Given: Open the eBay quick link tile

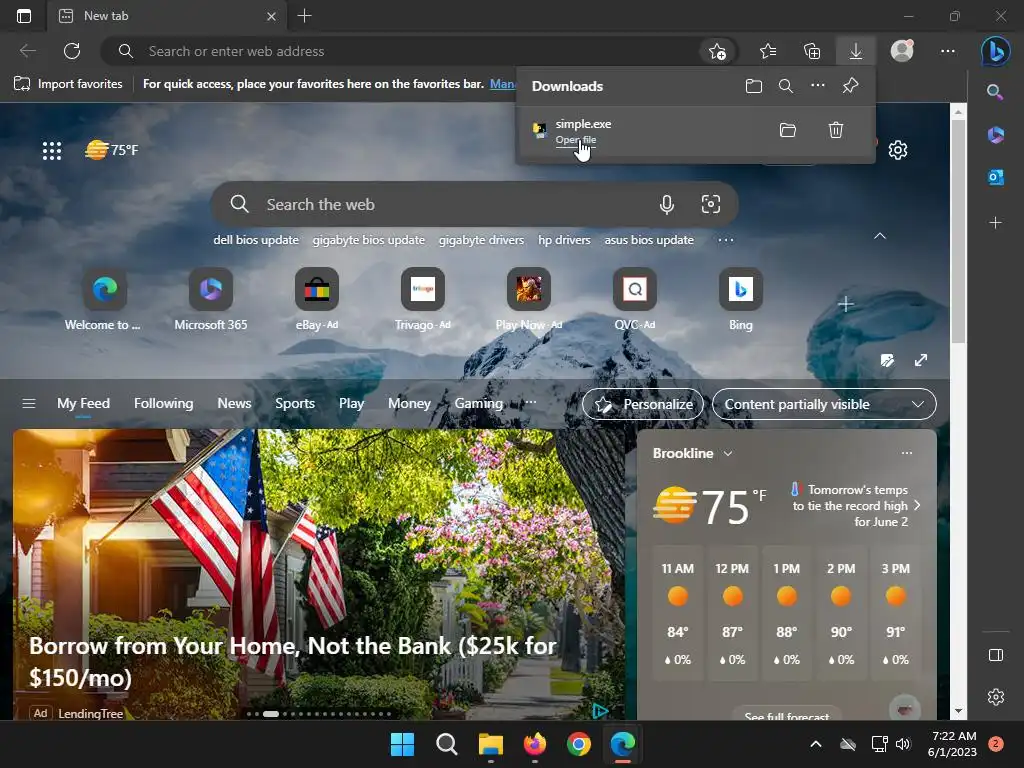Looking at the screenshot, I should tap(317, 299).
